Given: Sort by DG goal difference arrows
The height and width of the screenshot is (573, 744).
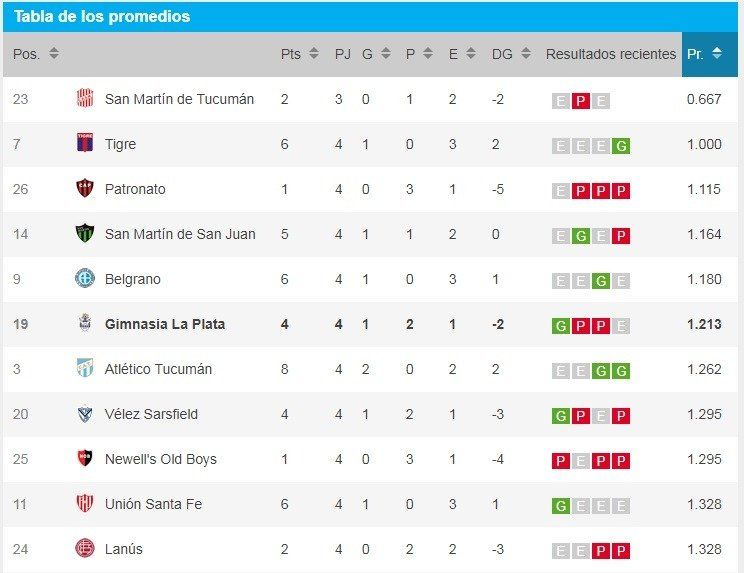Looking at the screenshot, I should tap(526, 53).
